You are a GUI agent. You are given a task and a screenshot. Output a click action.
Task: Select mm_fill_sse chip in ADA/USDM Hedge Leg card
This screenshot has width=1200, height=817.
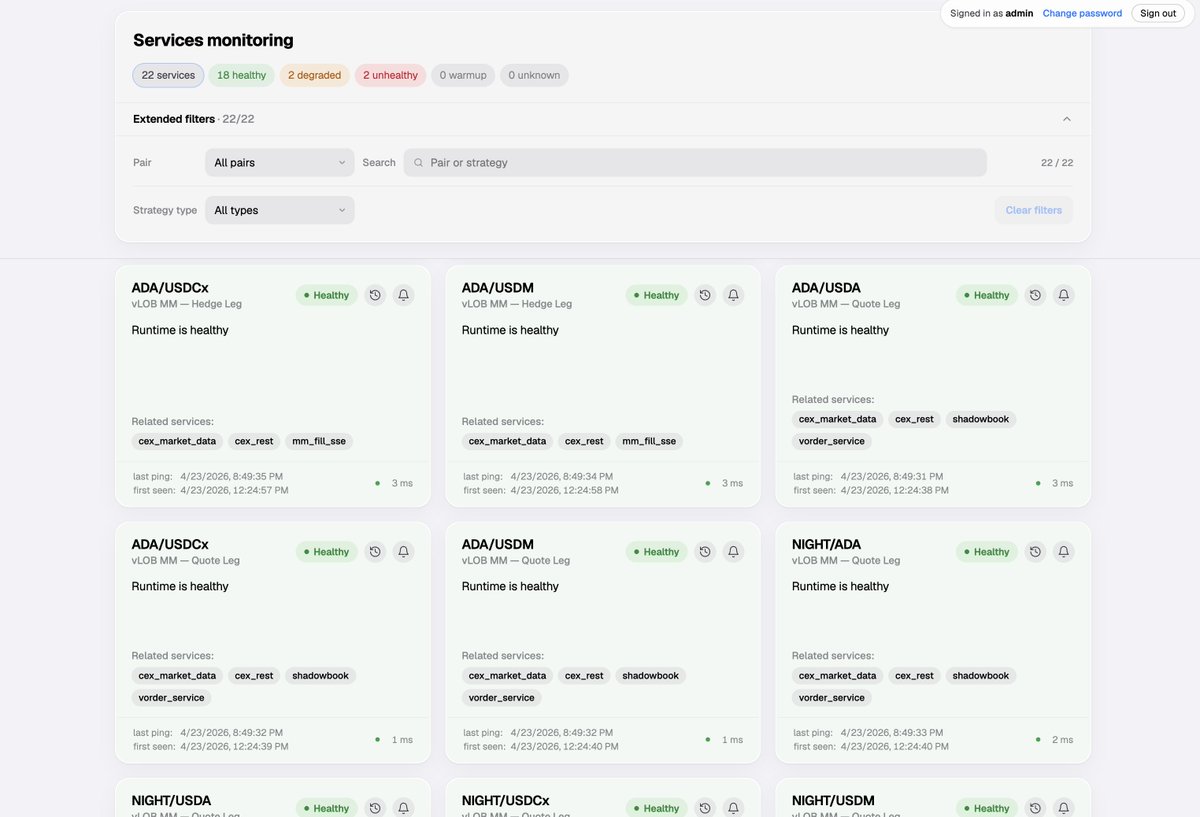point(649,441)
